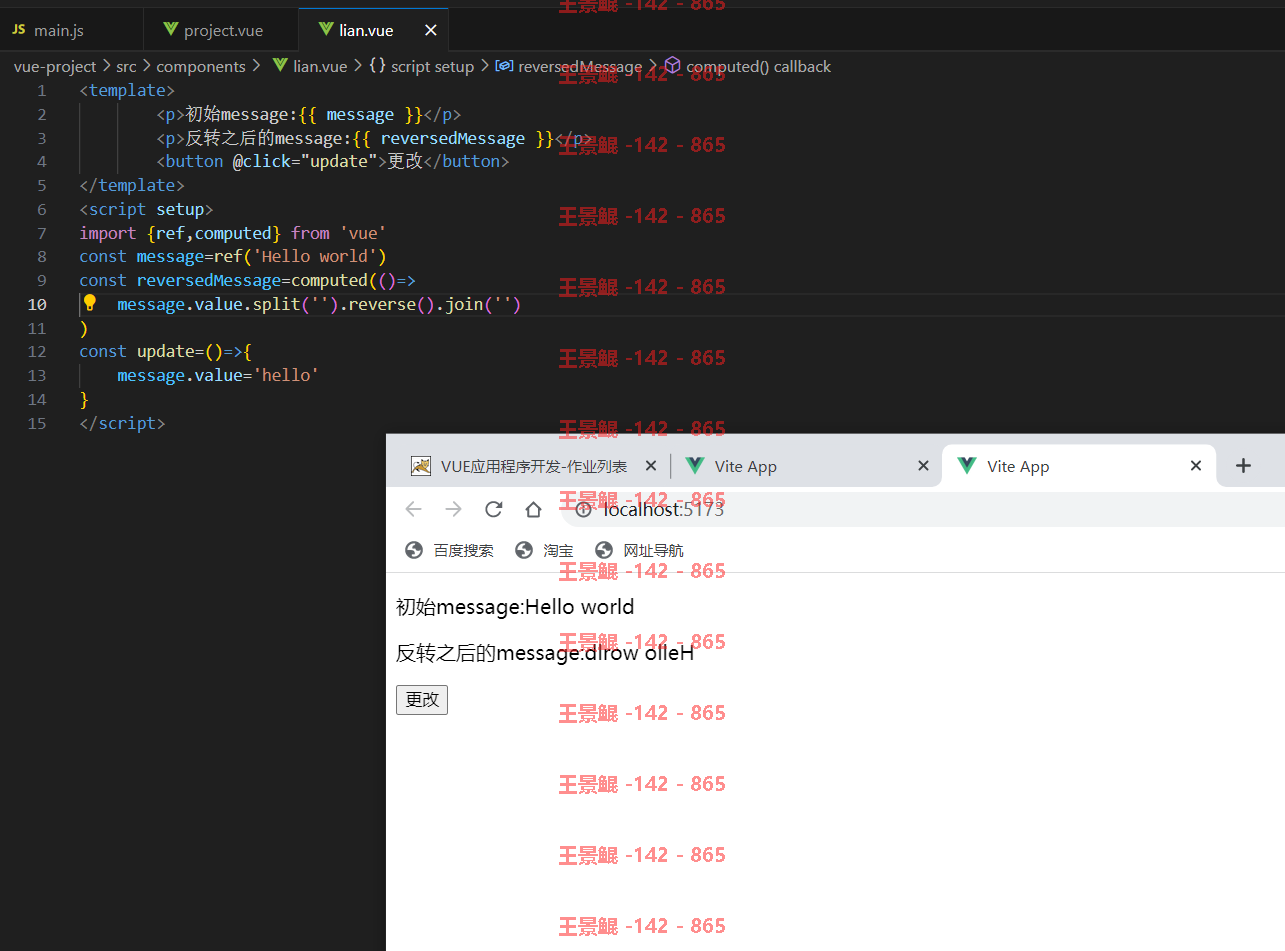The image size is (1285, 951).
Task: Click Vue favicon on active Vite App tab
Action: point(966,466)
